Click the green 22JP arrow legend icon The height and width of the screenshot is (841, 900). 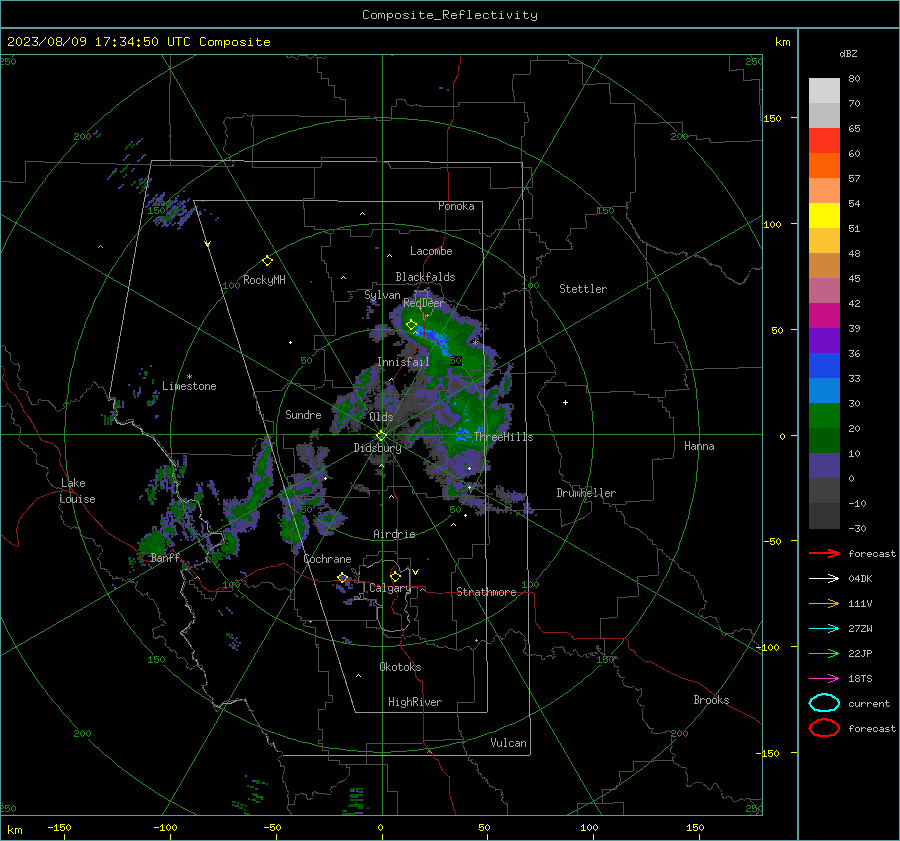[x=824, y=653]
